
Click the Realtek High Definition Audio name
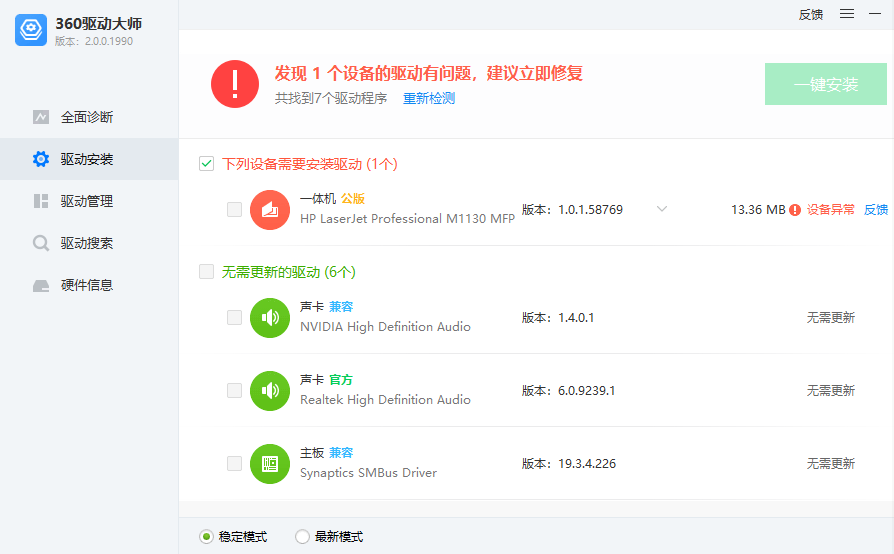coord(385,400)
